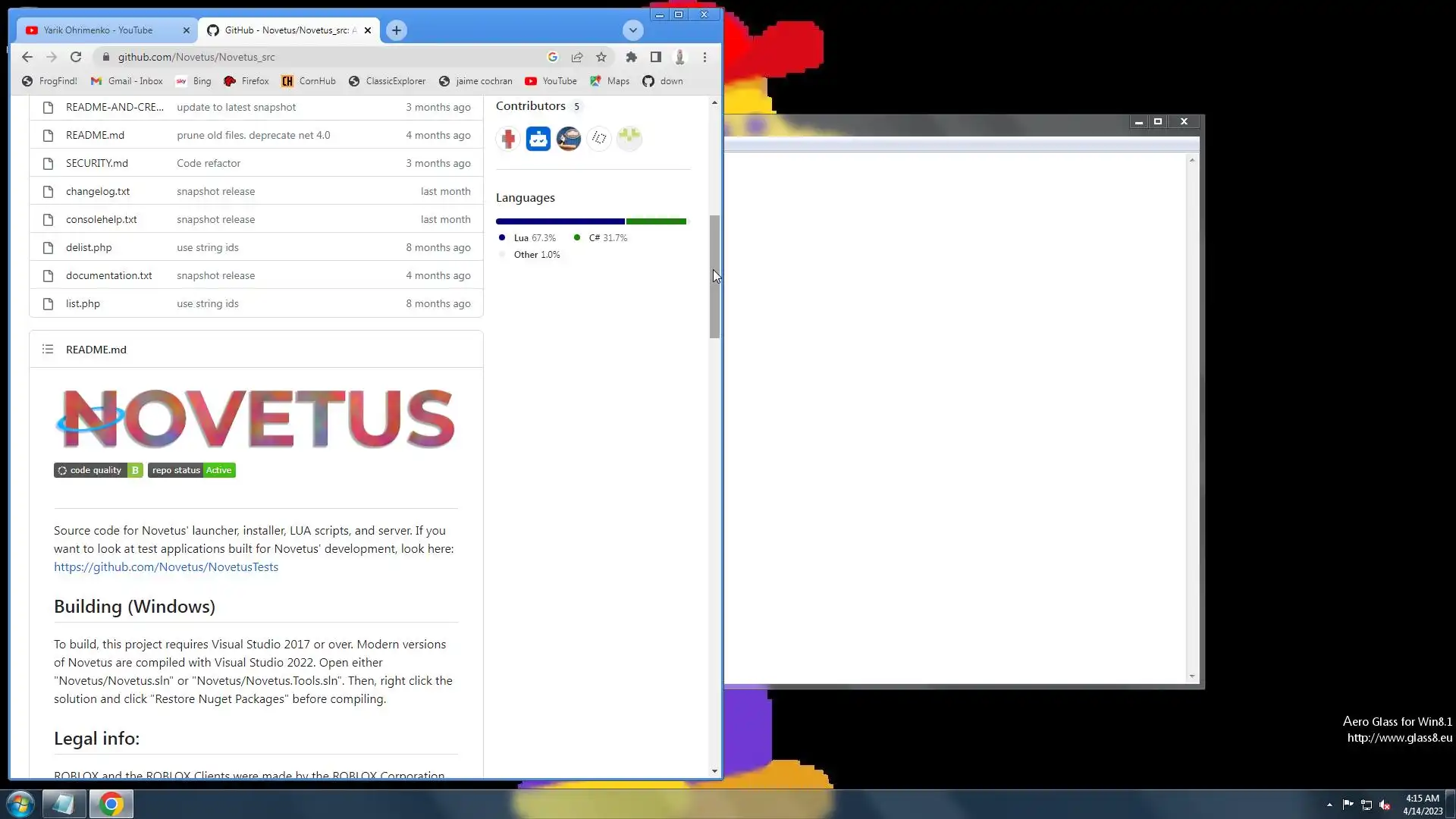Toggle the Chrome side panel icon
Image resolution: width=1456 pixels, height=819 pixels.
[x=656, y=57]
